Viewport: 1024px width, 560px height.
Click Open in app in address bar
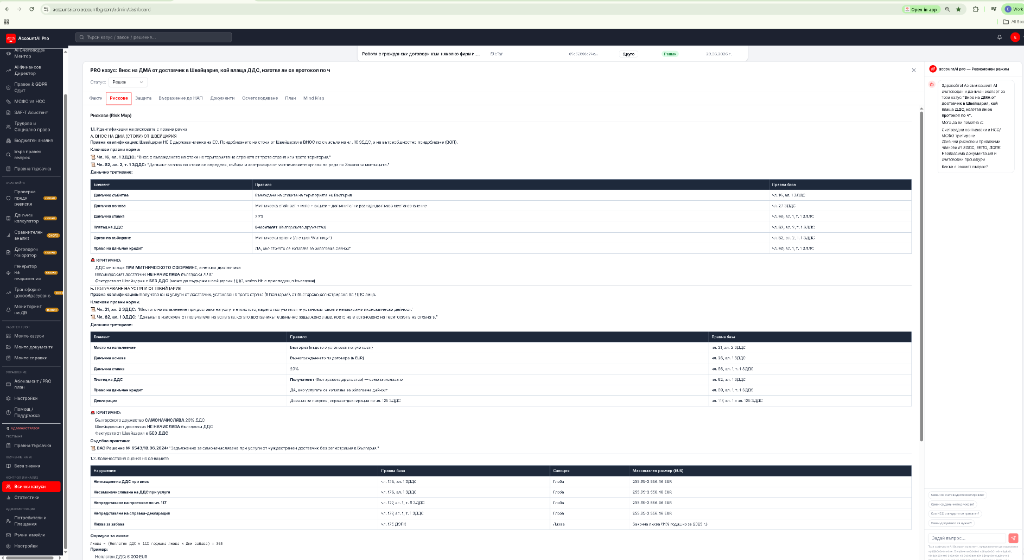tap(921, 9)
